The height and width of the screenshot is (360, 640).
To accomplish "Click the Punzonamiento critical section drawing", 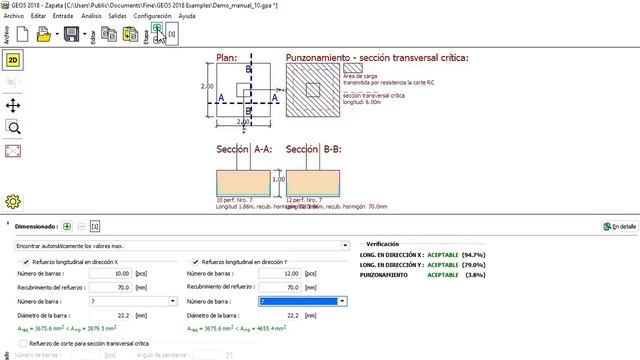I will 313,90.
